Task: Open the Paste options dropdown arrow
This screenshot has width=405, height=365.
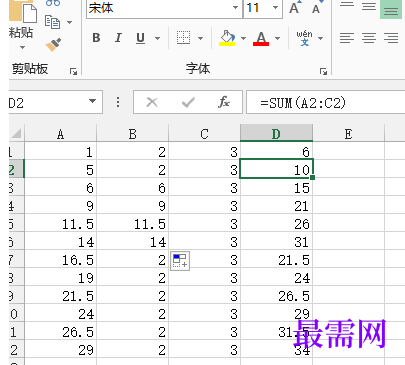Action: 22,47
